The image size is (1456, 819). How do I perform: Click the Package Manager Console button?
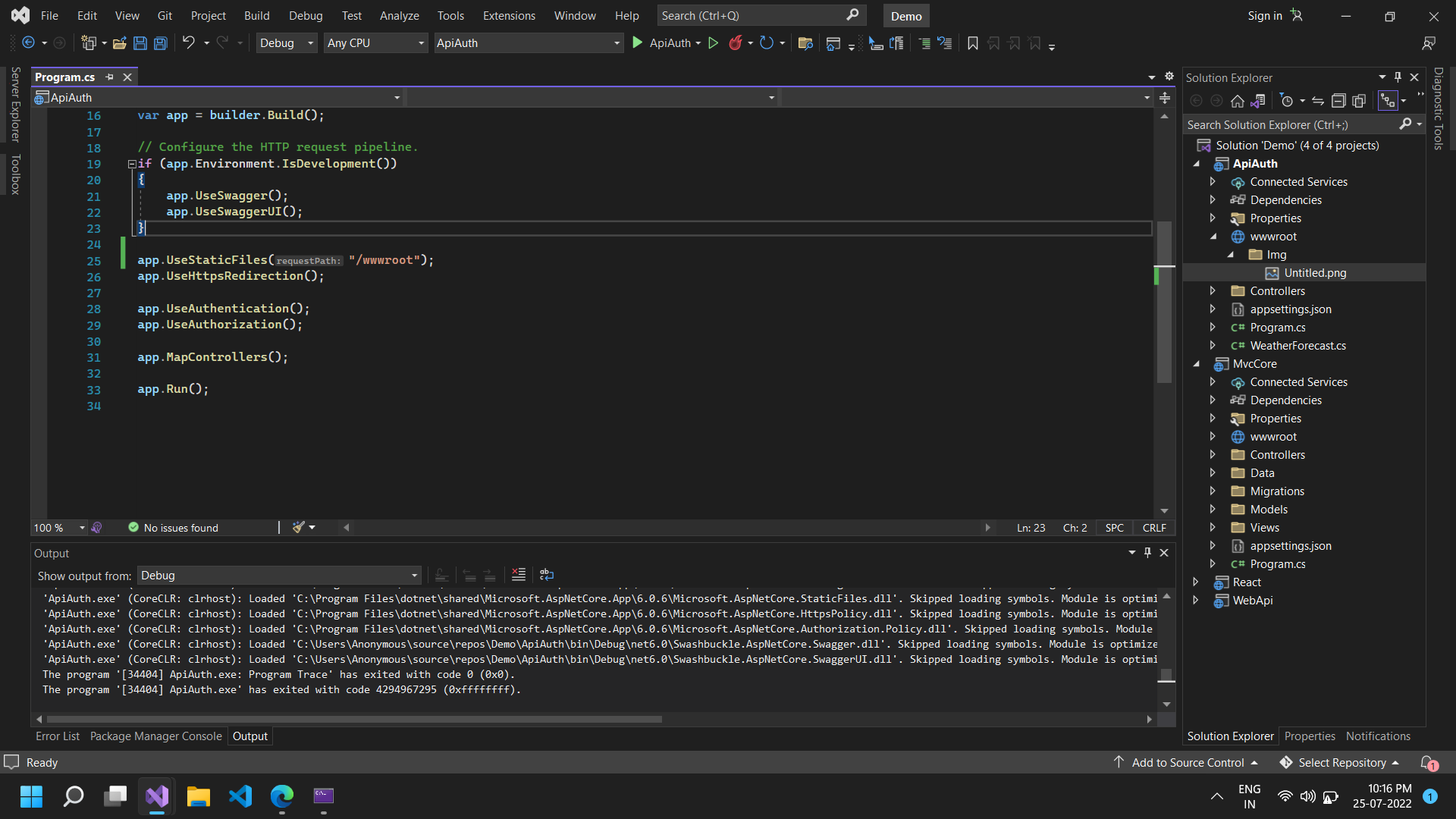[155, 736]
